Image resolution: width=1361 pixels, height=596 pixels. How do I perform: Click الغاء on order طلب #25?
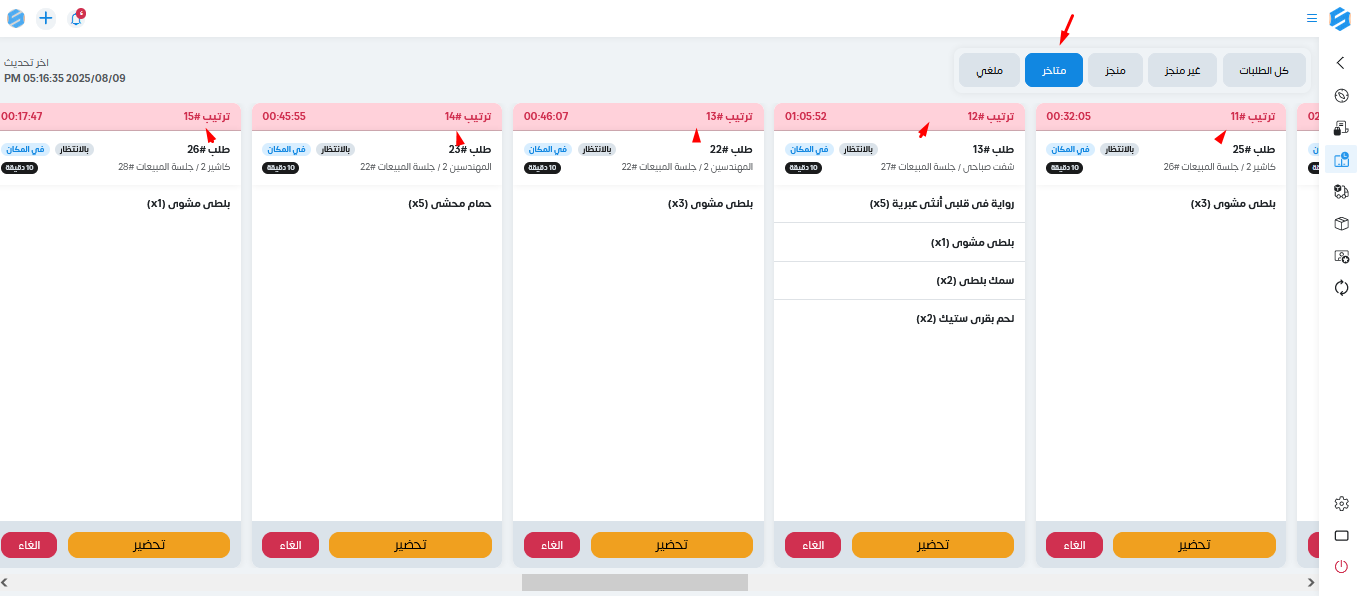[1074, 545]
